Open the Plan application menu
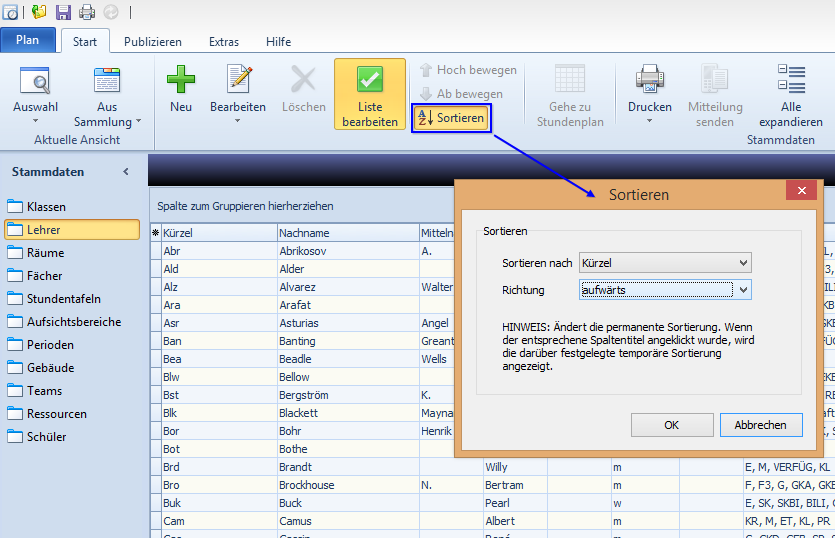Image resolution: width=835 pixels, height=538 pixels. (x=28, y=40)
